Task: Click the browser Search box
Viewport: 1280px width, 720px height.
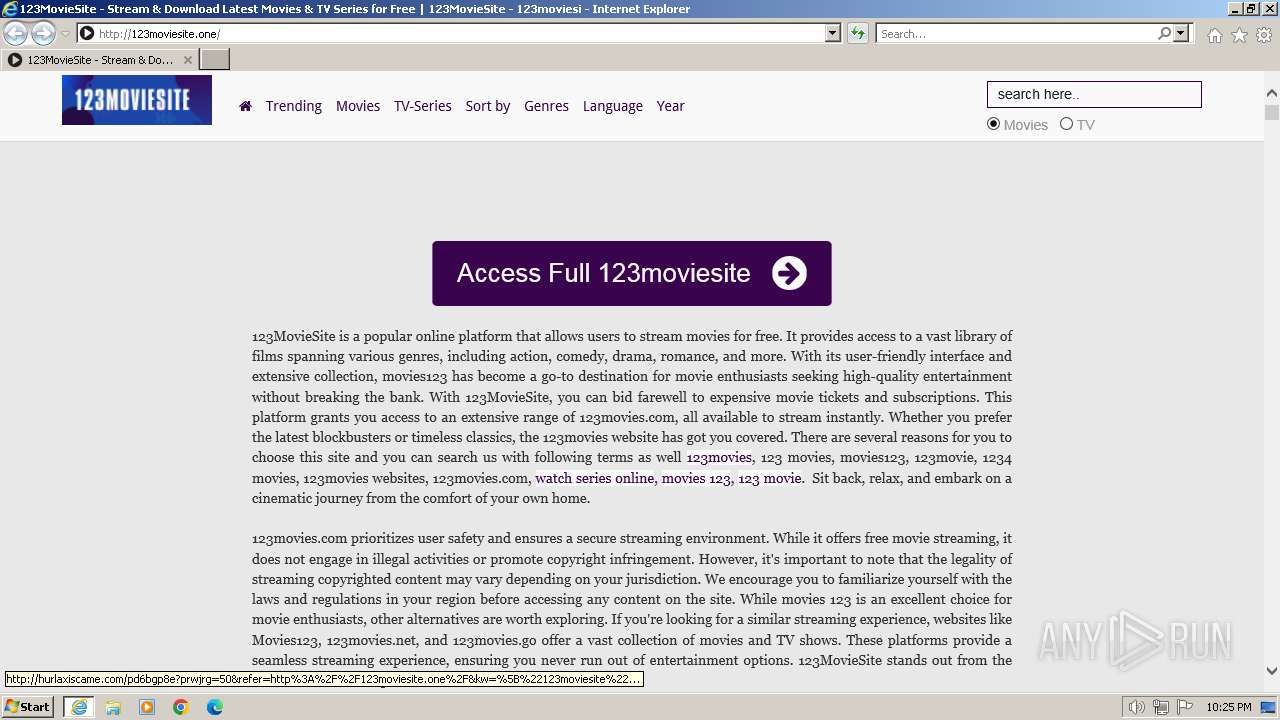Action: coord(1016,34)
